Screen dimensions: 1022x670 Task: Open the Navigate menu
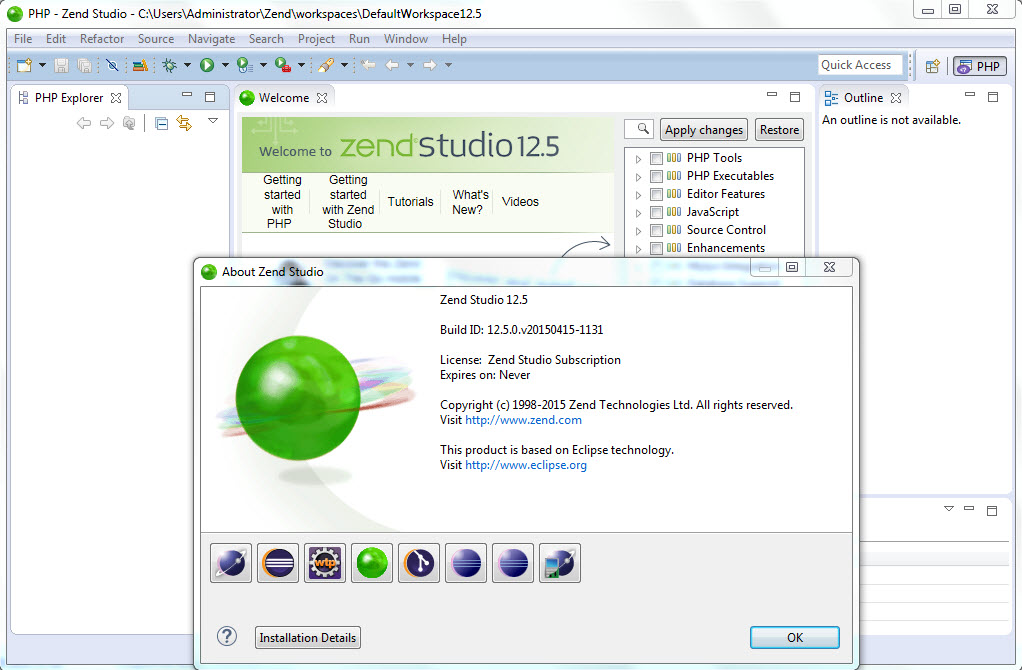pos(211,39)
